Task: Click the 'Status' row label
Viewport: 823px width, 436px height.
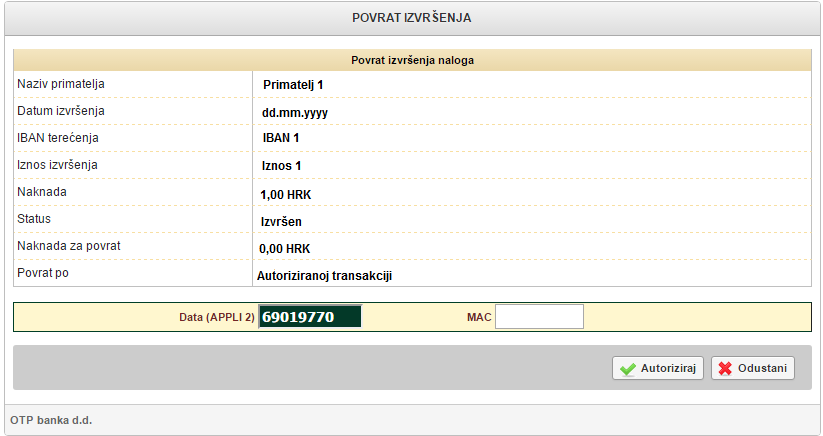Action: point(34,219)
